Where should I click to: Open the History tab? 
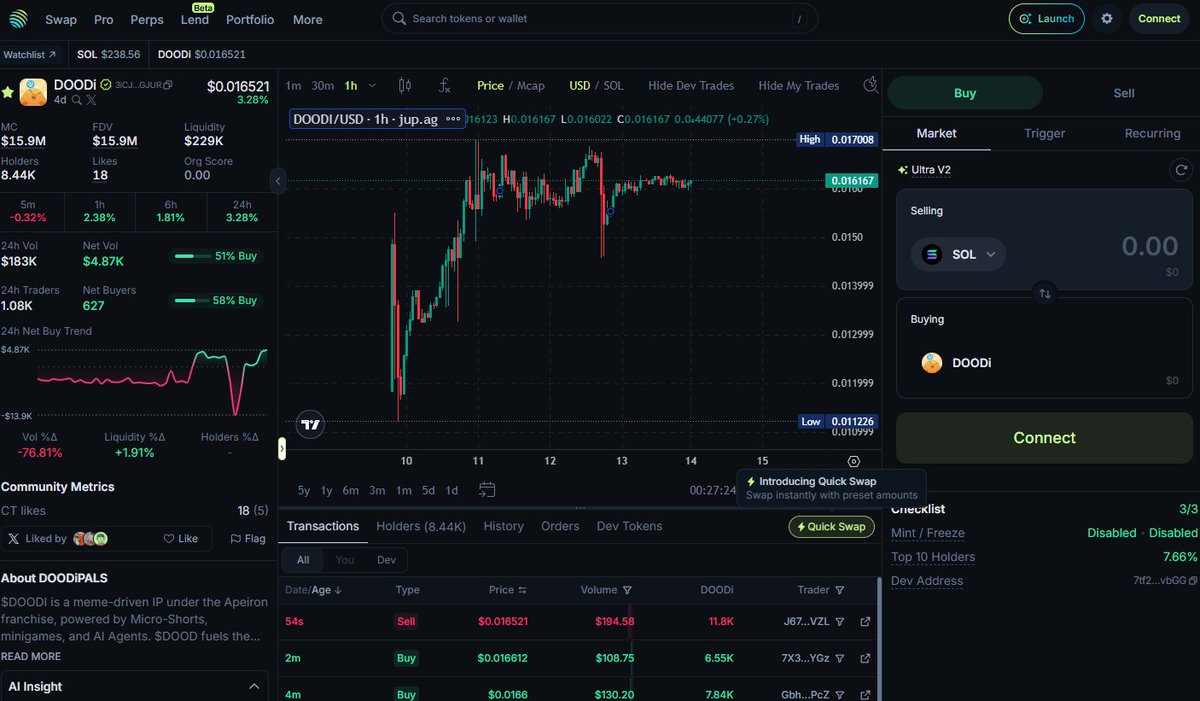tap(503, 526)
